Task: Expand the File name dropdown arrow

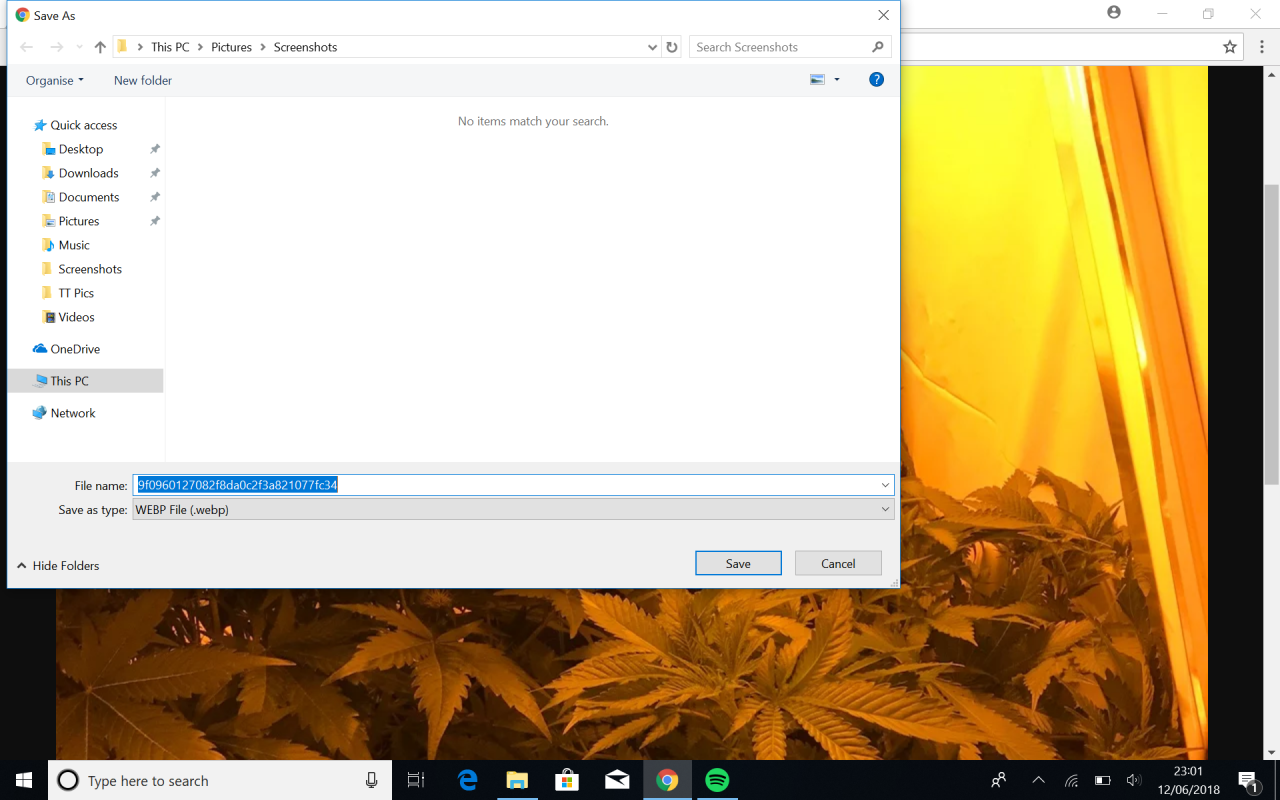Action: [885, 485]
